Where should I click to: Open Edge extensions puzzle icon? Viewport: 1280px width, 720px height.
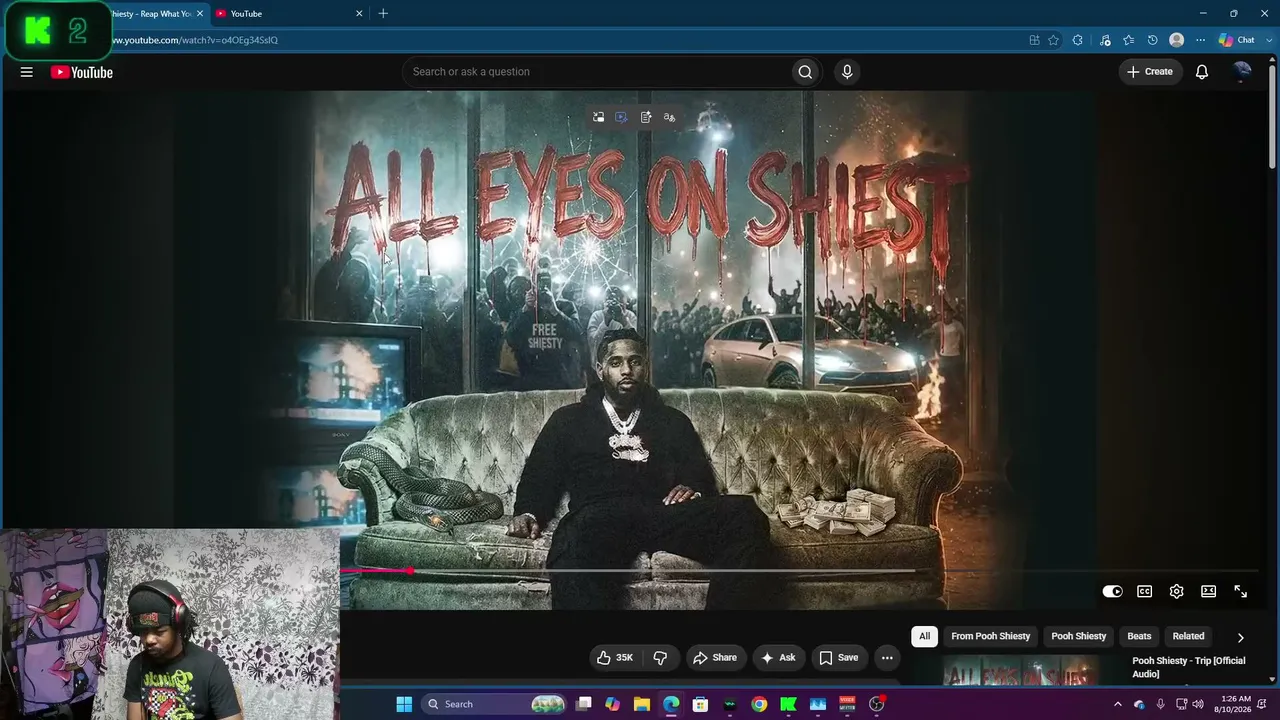(x=1077, y=40)
